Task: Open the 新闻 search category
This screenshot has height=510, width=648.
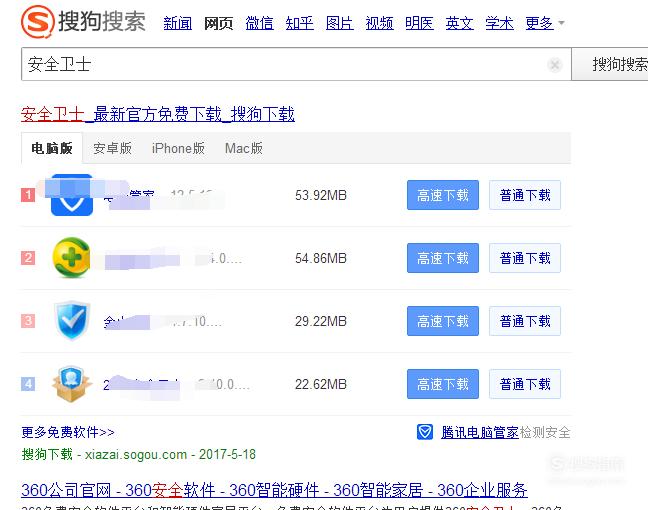Action: click(x=178, y=23)
